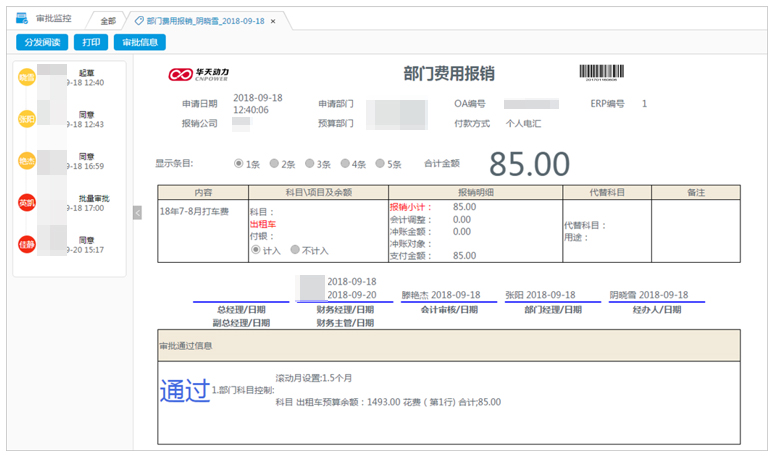Click the 85.00 total amount
Viewport: 773px width, 457px height.
click(x=529, y=164)
